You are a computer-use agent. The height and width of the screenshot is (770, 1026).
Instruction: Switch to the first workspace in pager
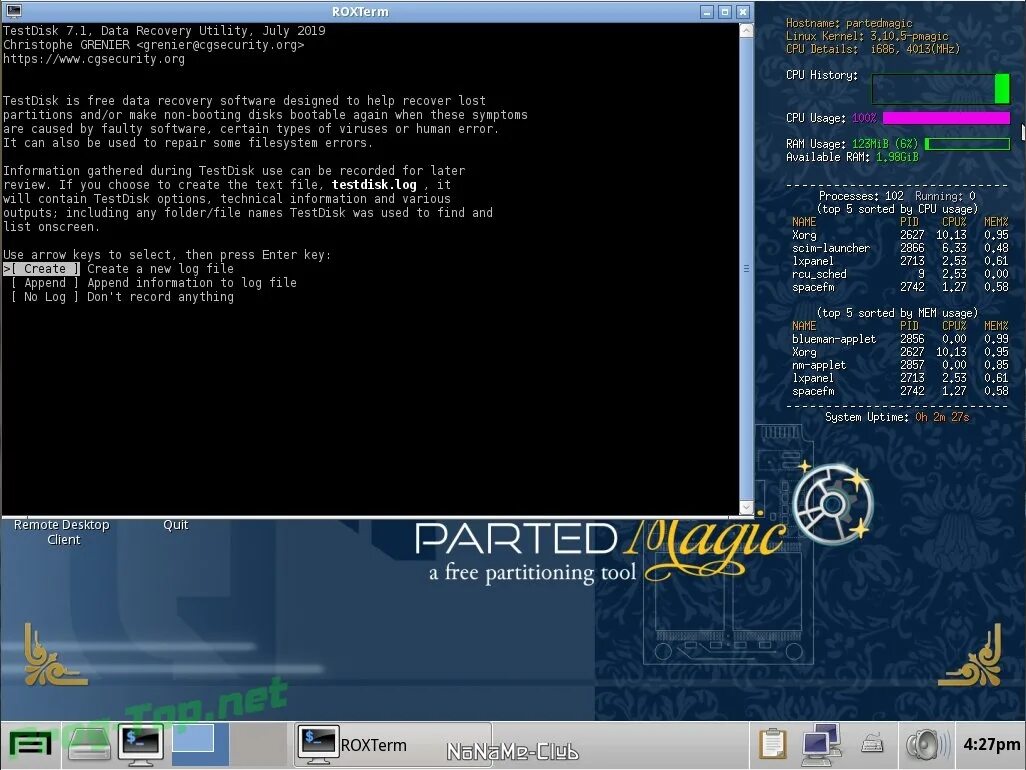(x=200, y=744)
